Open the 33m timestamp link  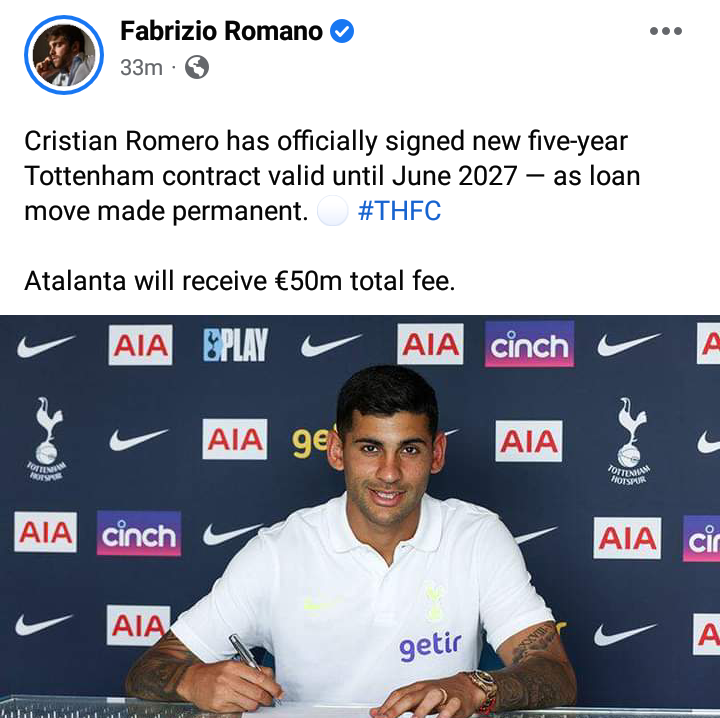tap(141, 67)
